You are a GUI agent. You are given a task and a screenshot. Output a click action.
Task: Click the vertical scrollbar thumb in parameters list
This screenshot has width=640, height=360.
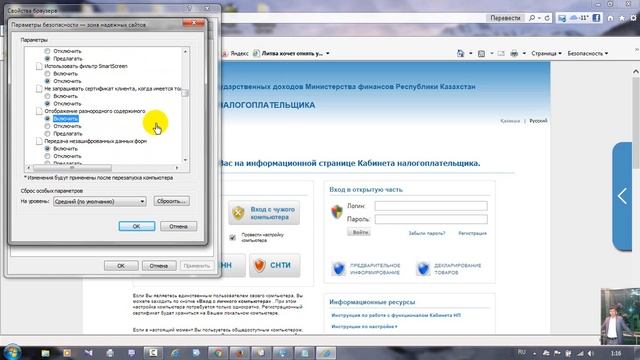(x=185, y=93)
